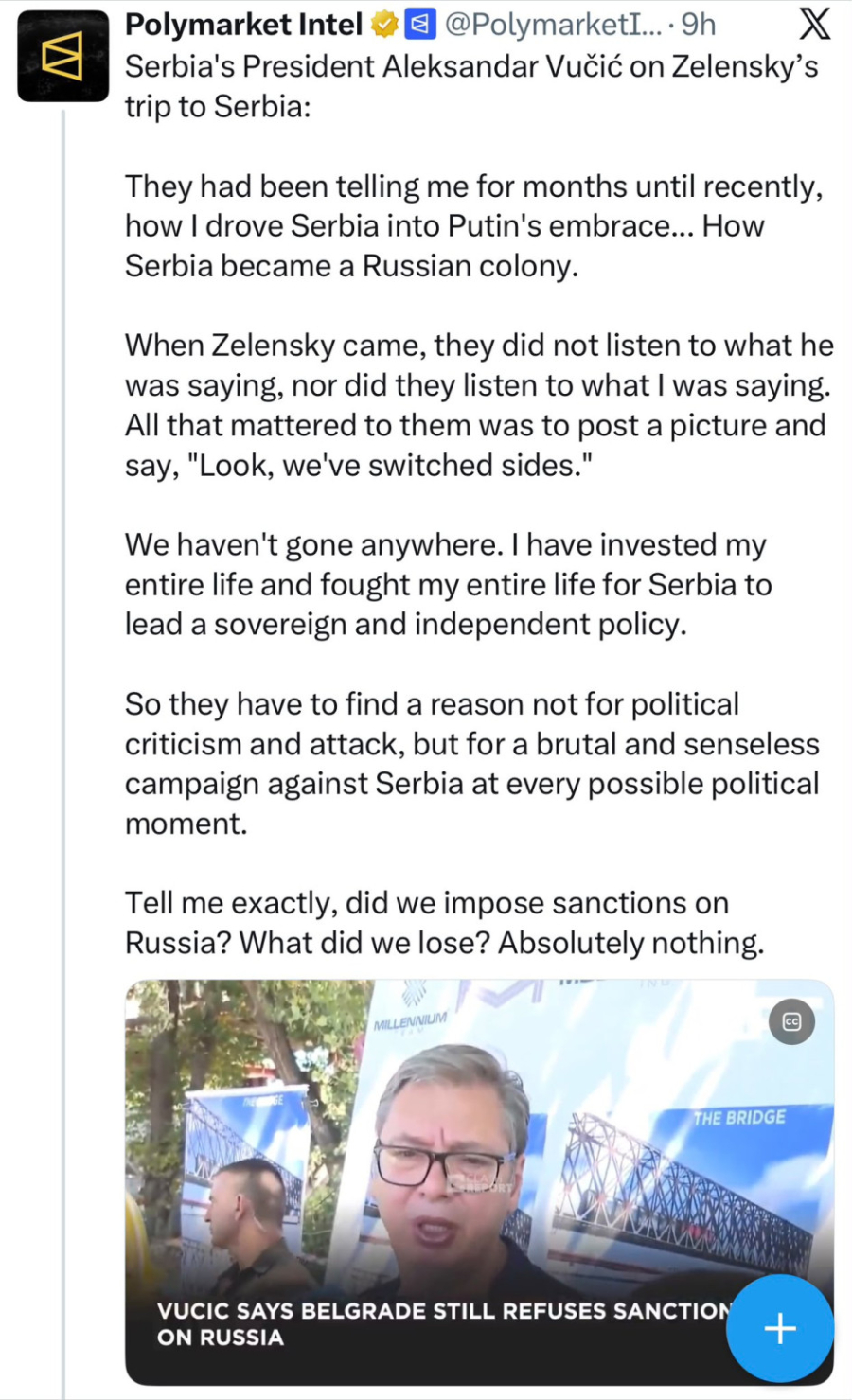Tap THE BRIDGE banner in video
Image resolution: width=852 pixels, height=1400 pixels.
coord(738,1118)
